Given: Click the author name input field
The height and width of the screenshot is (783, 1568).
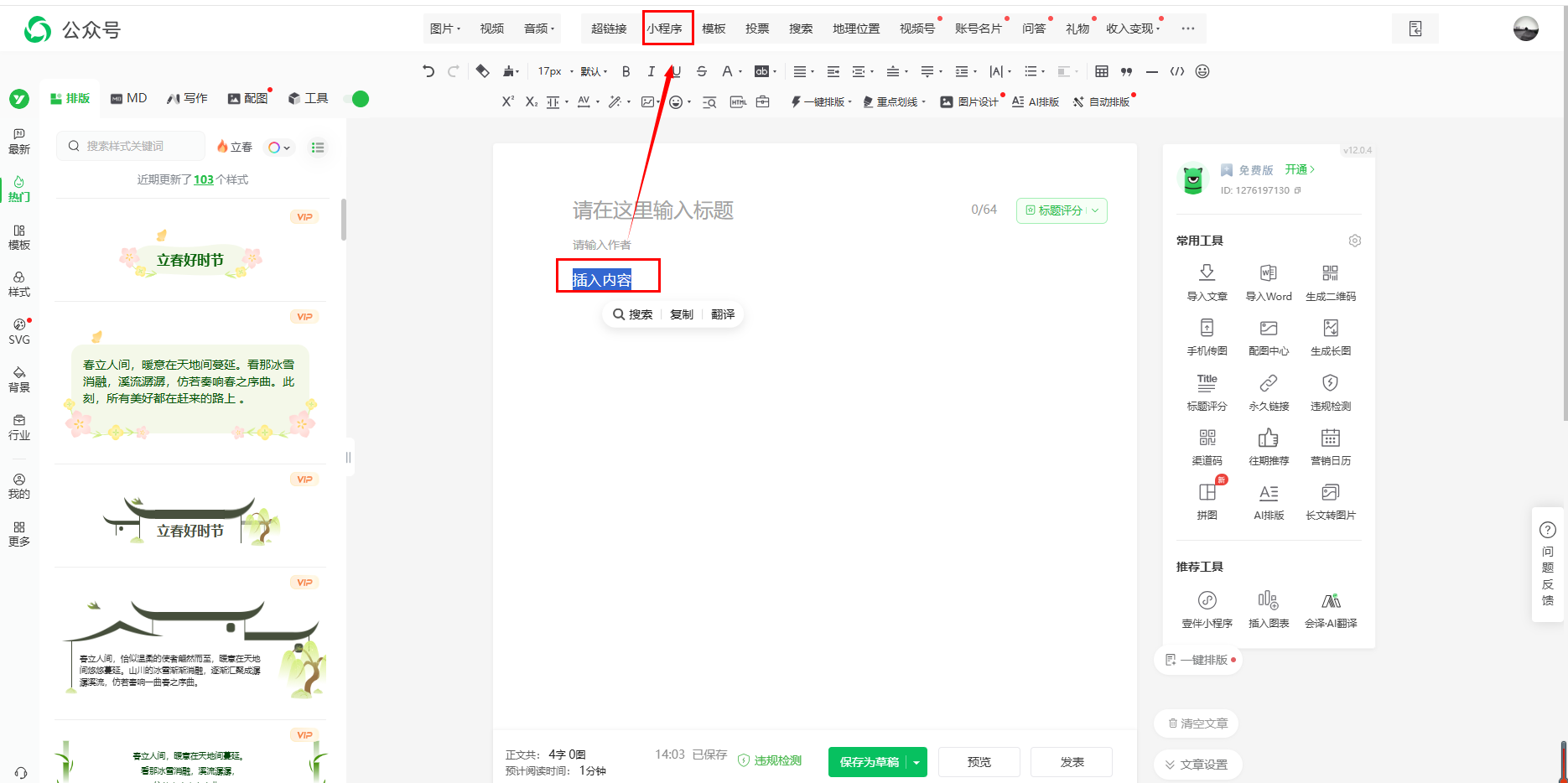Looking at the screenshot, I should pos(601,245).
